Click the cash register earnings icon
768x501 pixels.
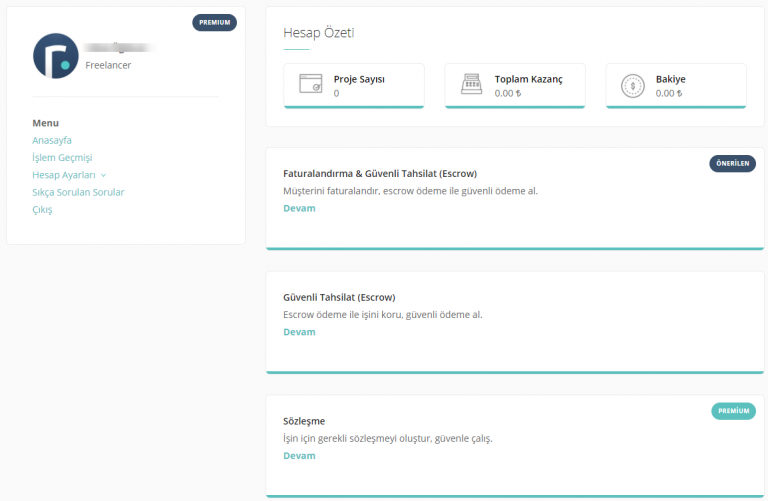click(x=471, y=84)
